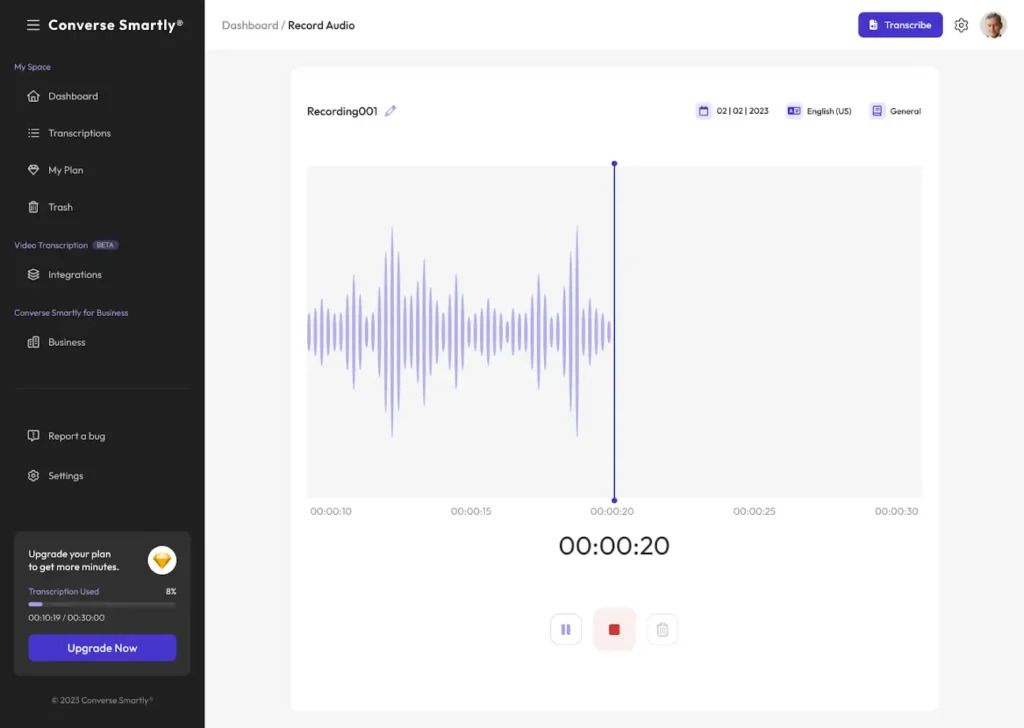Click the Integrations icon under Video Transcription
Viewport: 1024px width, 728px height.
33,274
